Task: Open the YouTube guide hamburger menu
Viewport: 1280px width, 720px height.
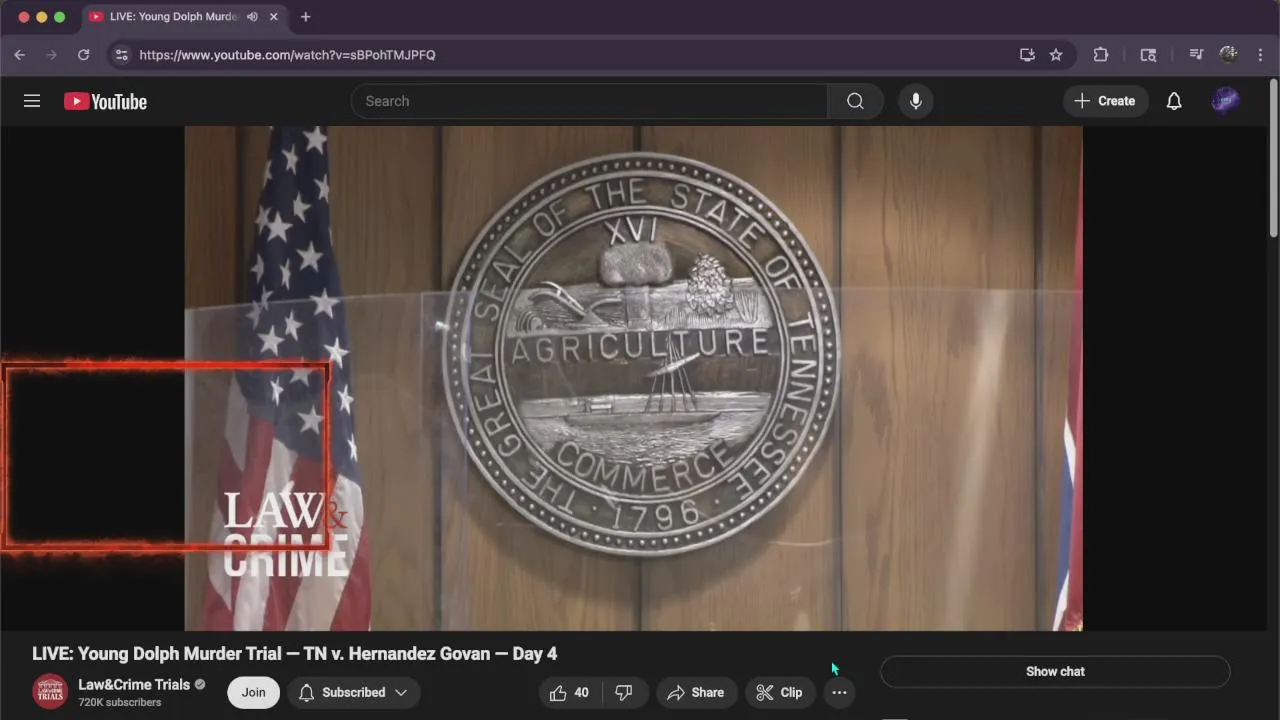Action: click(x=32, y=101)
